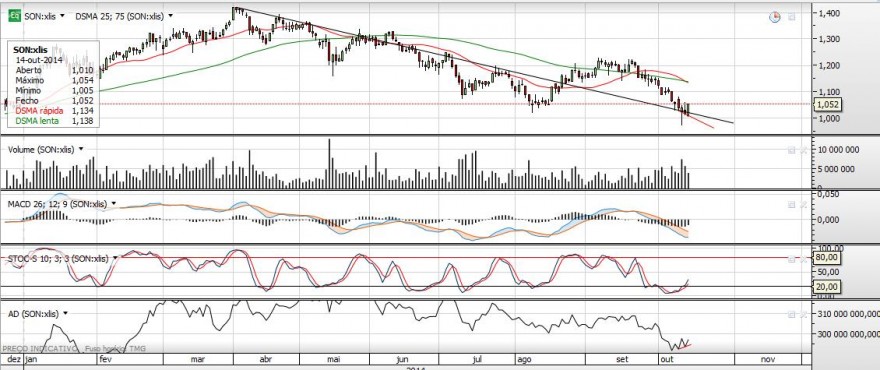Open the AD (SON:xlis) dropdown
Viewport: 880px width, 370px height.
click(x=66, y=313)
